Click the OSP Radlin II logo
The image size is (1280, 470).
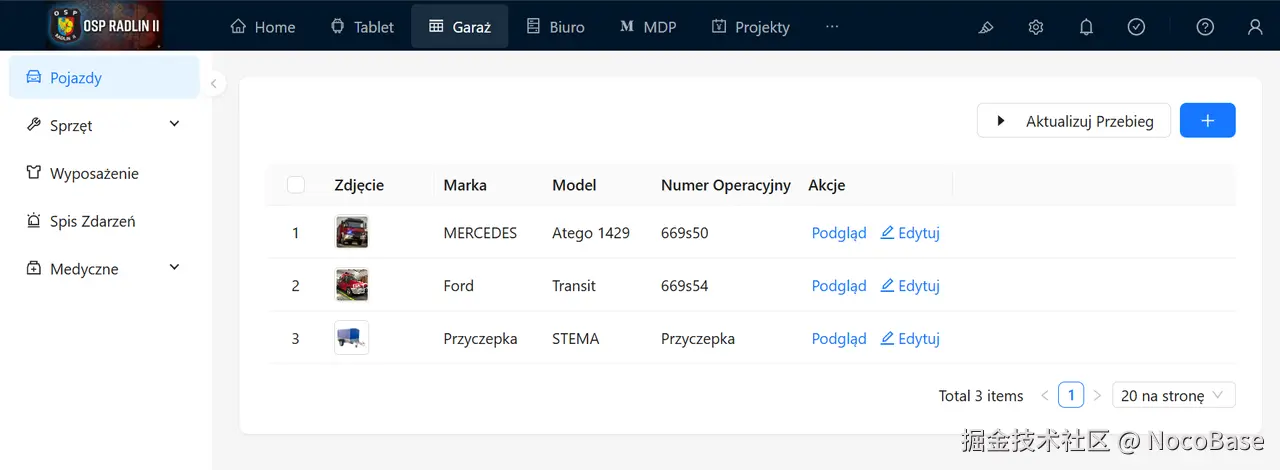click(x=105, y=25)
